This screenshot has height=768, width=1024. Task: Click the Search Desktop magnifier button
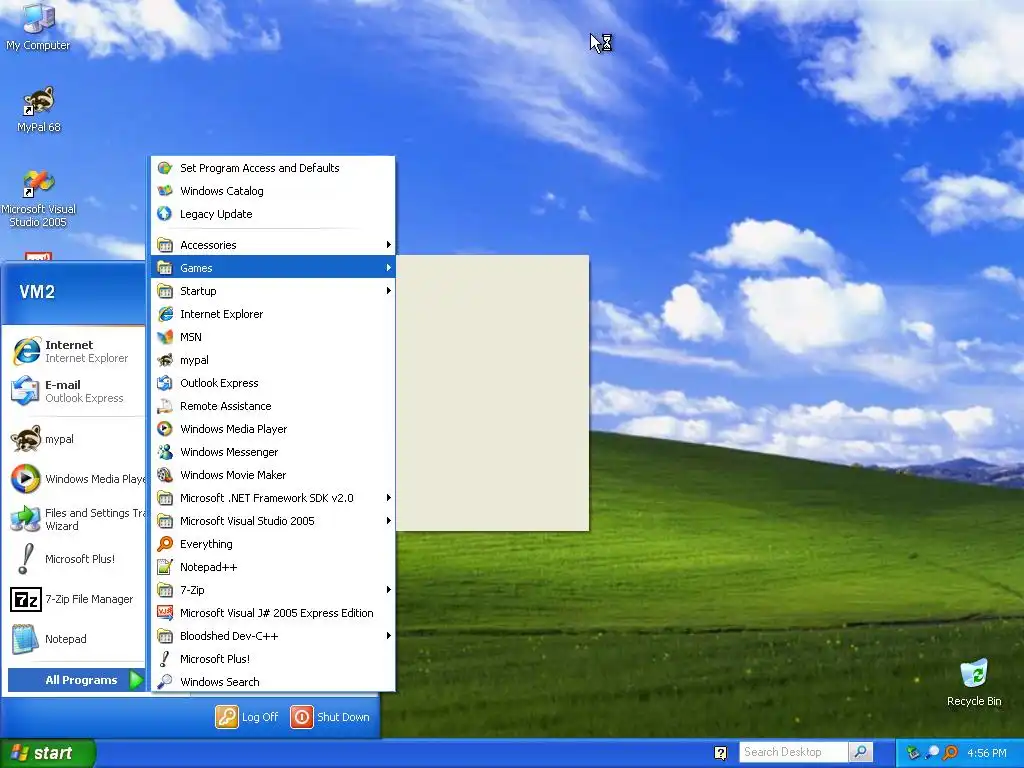coord(860,752)
